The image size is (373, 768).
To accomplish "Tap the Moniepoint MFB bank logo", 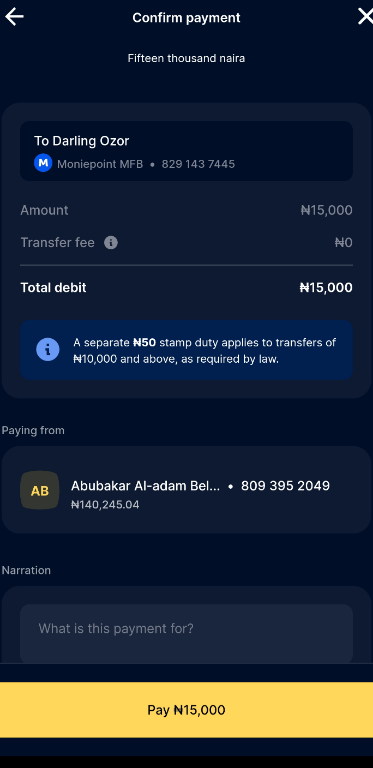I will click(43, 163).
